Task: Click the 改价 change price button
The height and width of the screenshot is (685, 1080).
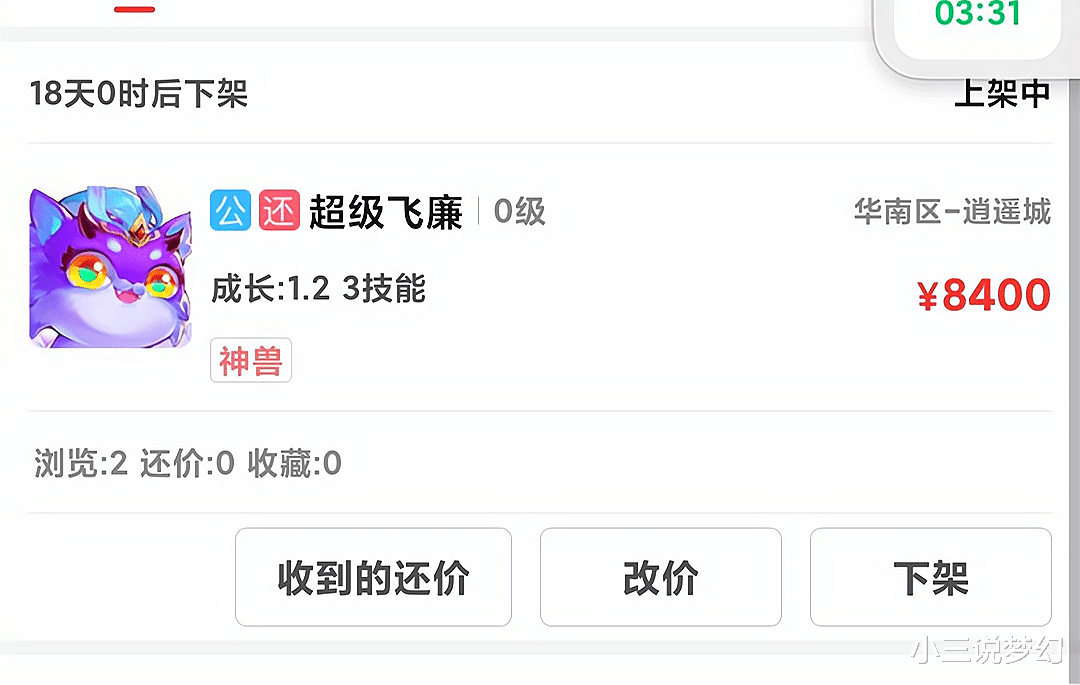Action: click(x=661, y=577)
